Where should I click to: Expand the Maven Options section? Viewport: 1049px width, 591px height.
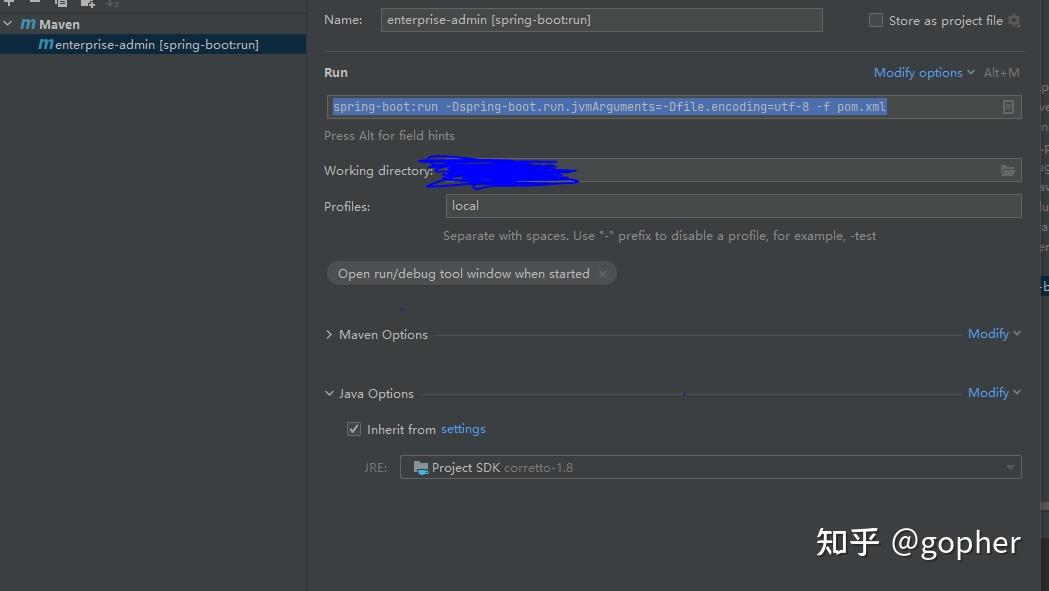tap(329, 333)
